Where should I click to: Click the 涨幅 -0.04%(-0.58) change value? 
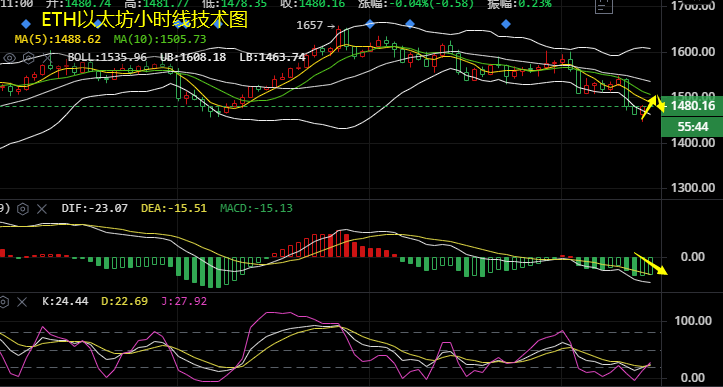tap(417, 4)
